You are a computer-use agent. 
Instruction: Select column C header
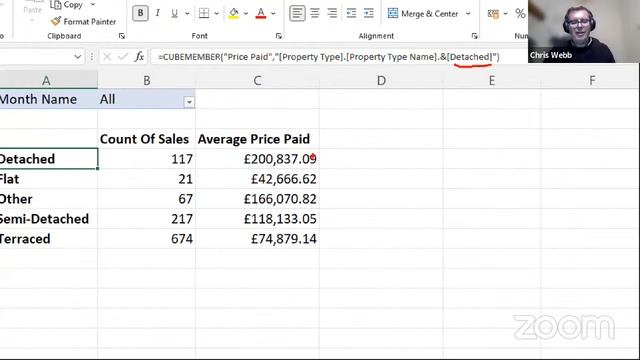(x=257, y=80)
